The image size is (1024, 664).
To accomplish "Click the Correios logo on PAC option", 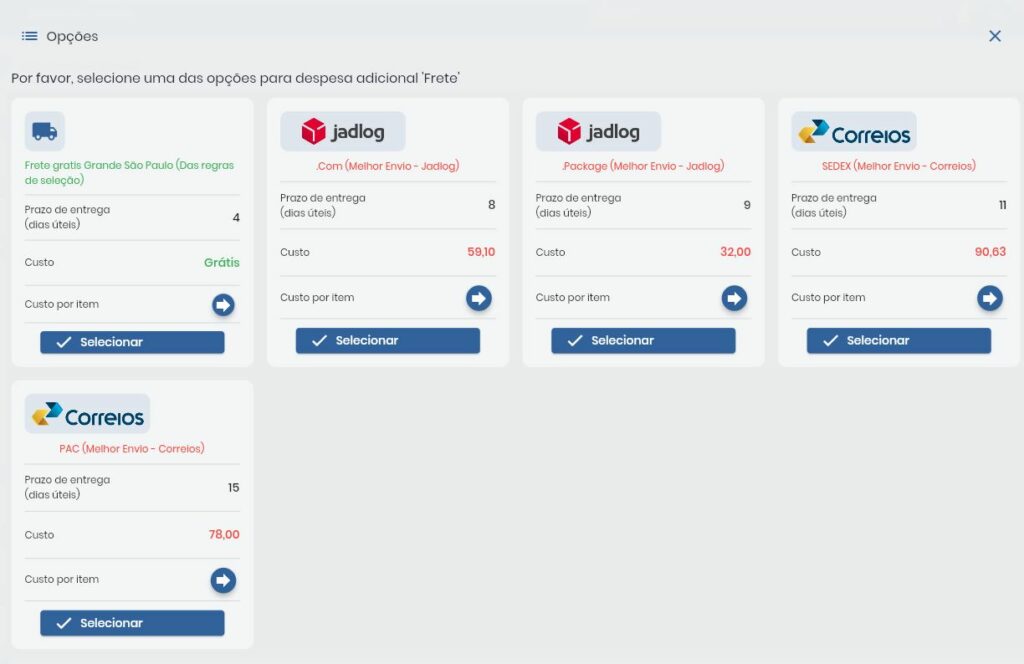I will click(87, 414).
